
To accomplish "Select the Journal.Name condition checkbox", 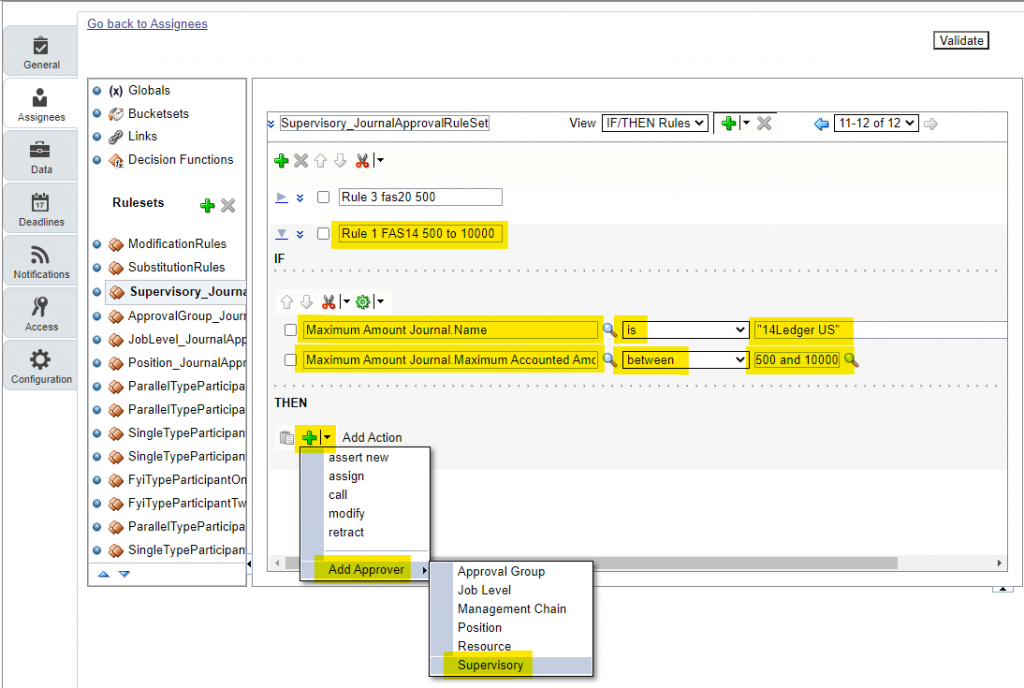I will 290,330.
